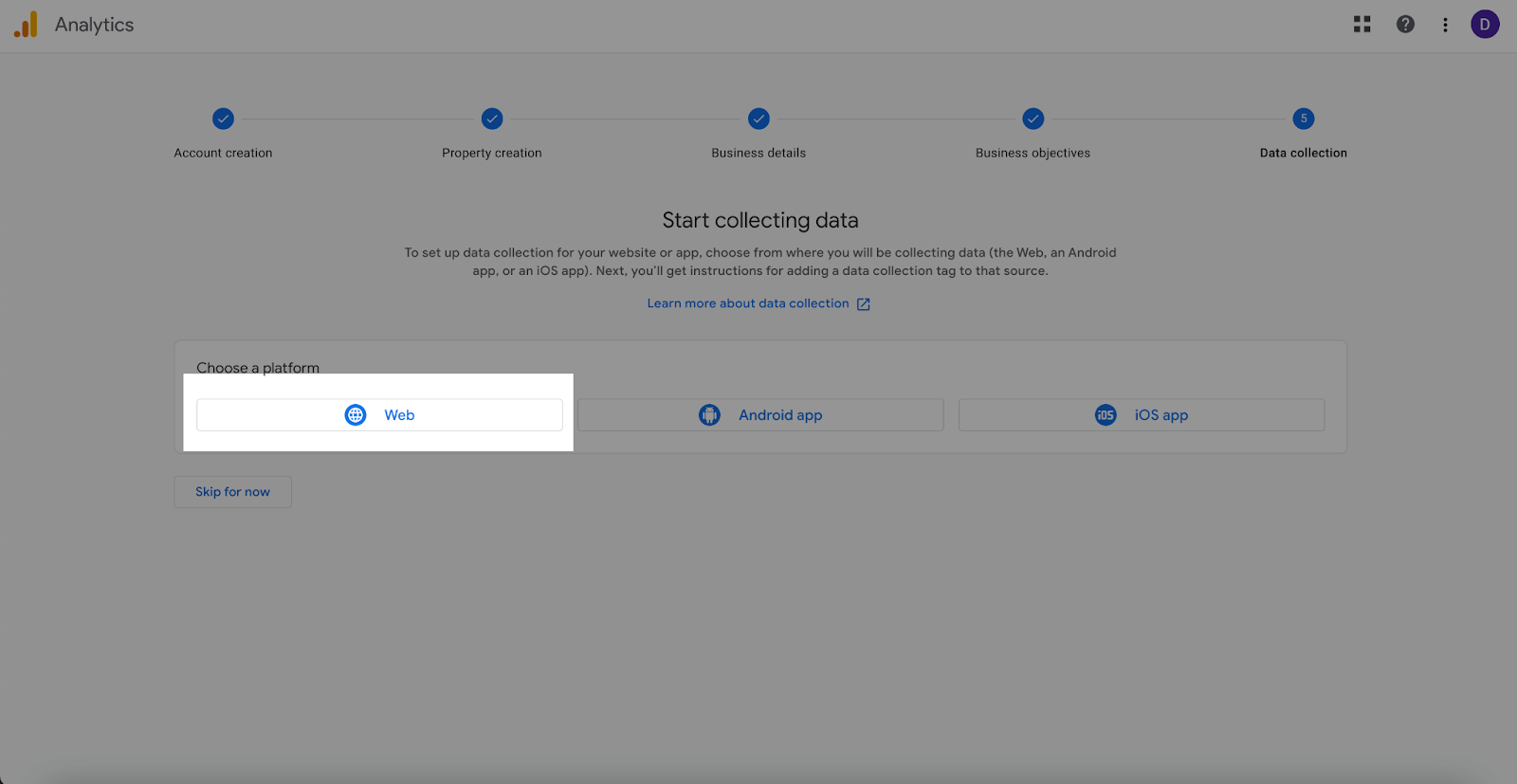This screenshot has width=1517, height=784.
Task: Open the three-dot more options menu
Action: (x=1445, y=25)
